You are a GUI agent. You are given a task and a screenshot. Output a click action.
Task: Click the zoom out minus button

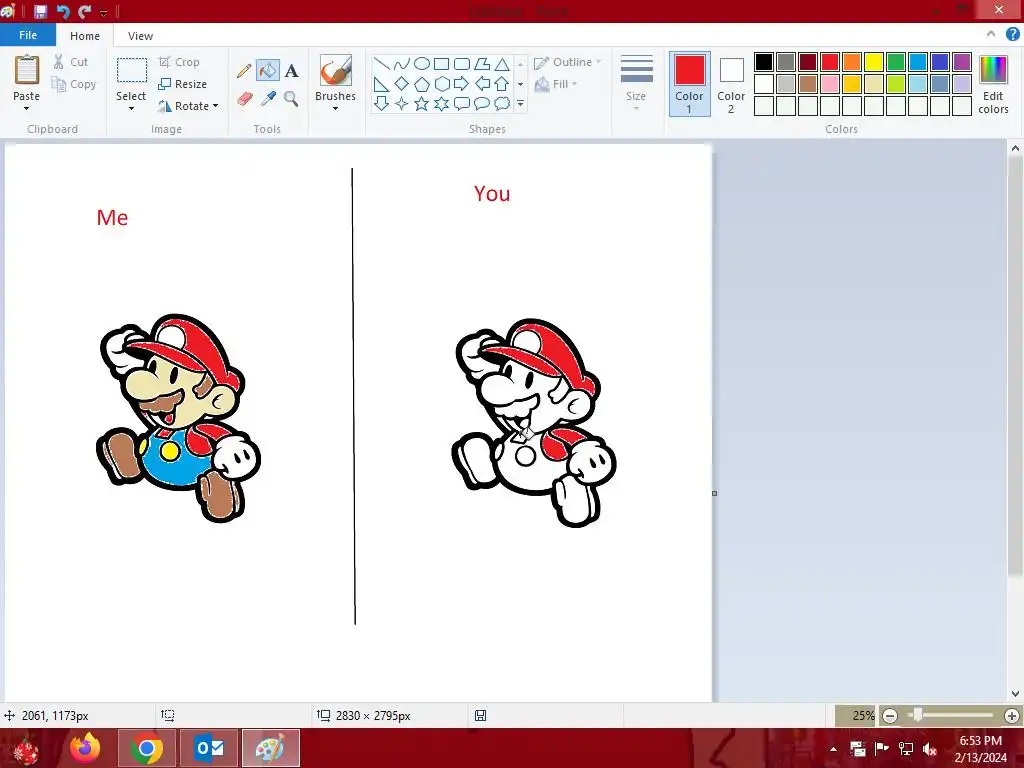pyautogui.click(x=889, y=716)
